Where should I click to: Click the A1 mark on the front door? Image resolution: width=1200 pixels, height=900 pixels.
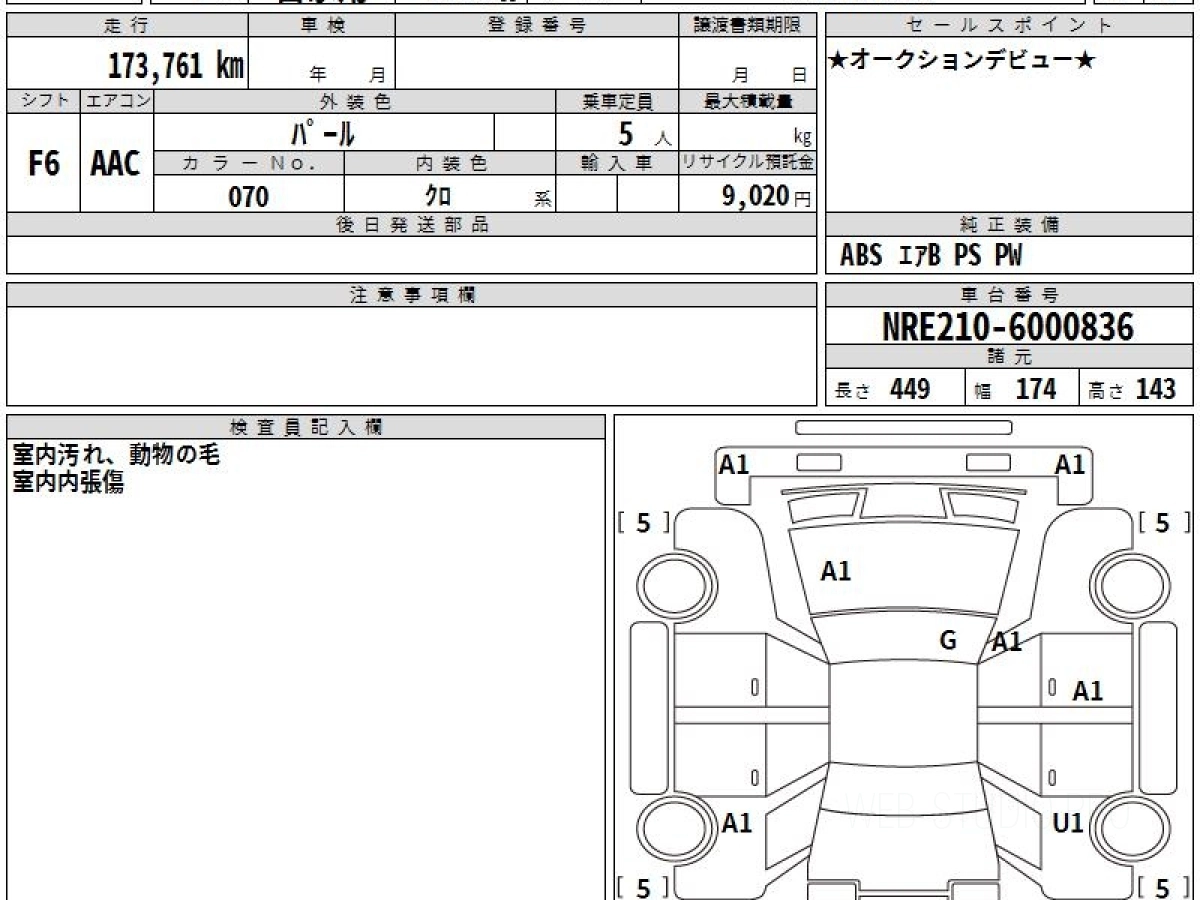(x=1088, y=691)
